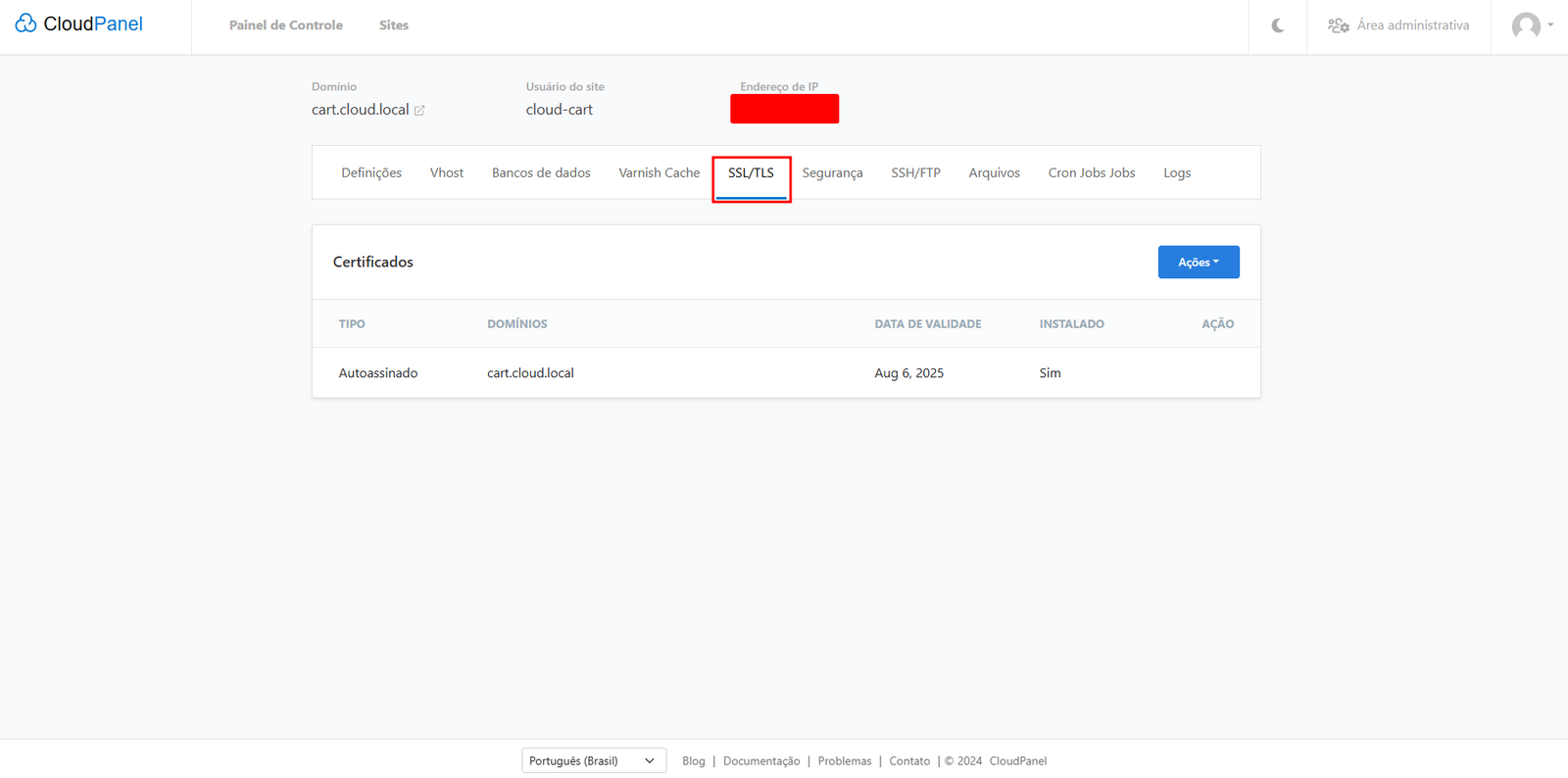
Task: Select the Varnish Cache tab
Action: coord(659,173)
